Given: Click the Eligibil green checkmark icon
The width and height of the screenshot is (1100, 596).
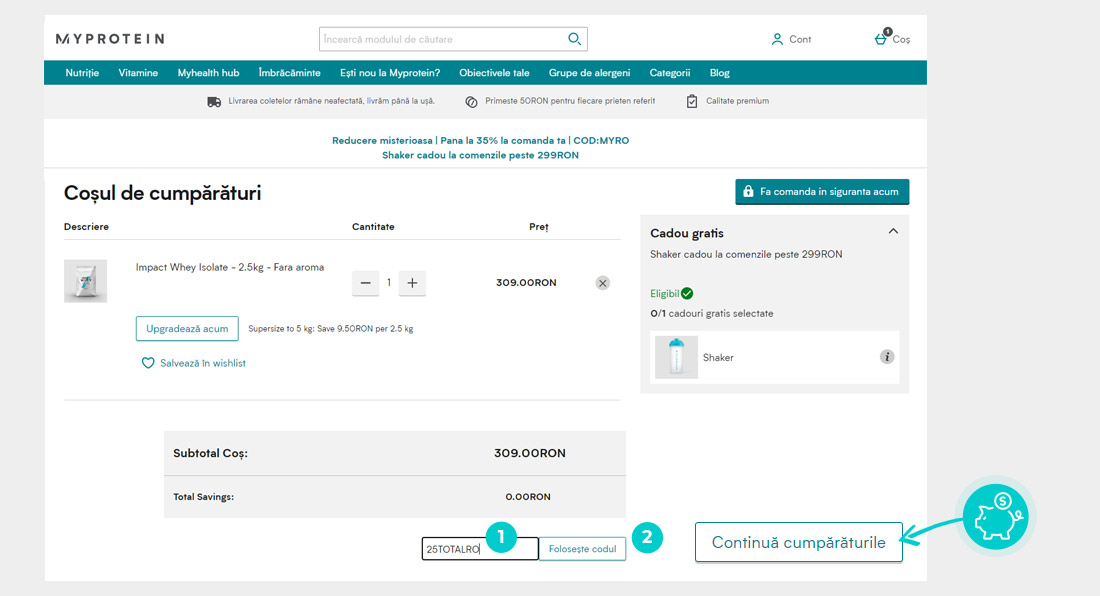Looking at the screenshot, I should [687, 294].
